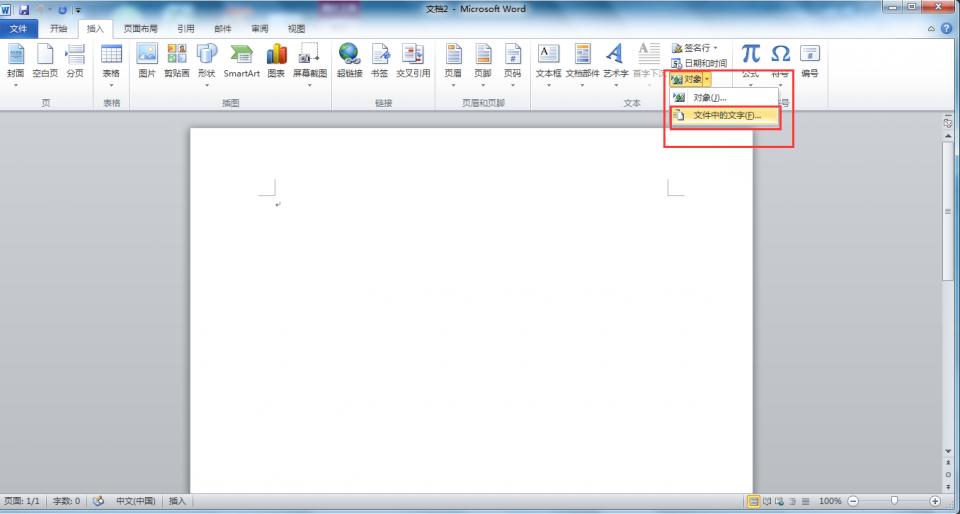Expand the 表格 table dropdown

tap(111, 85)
